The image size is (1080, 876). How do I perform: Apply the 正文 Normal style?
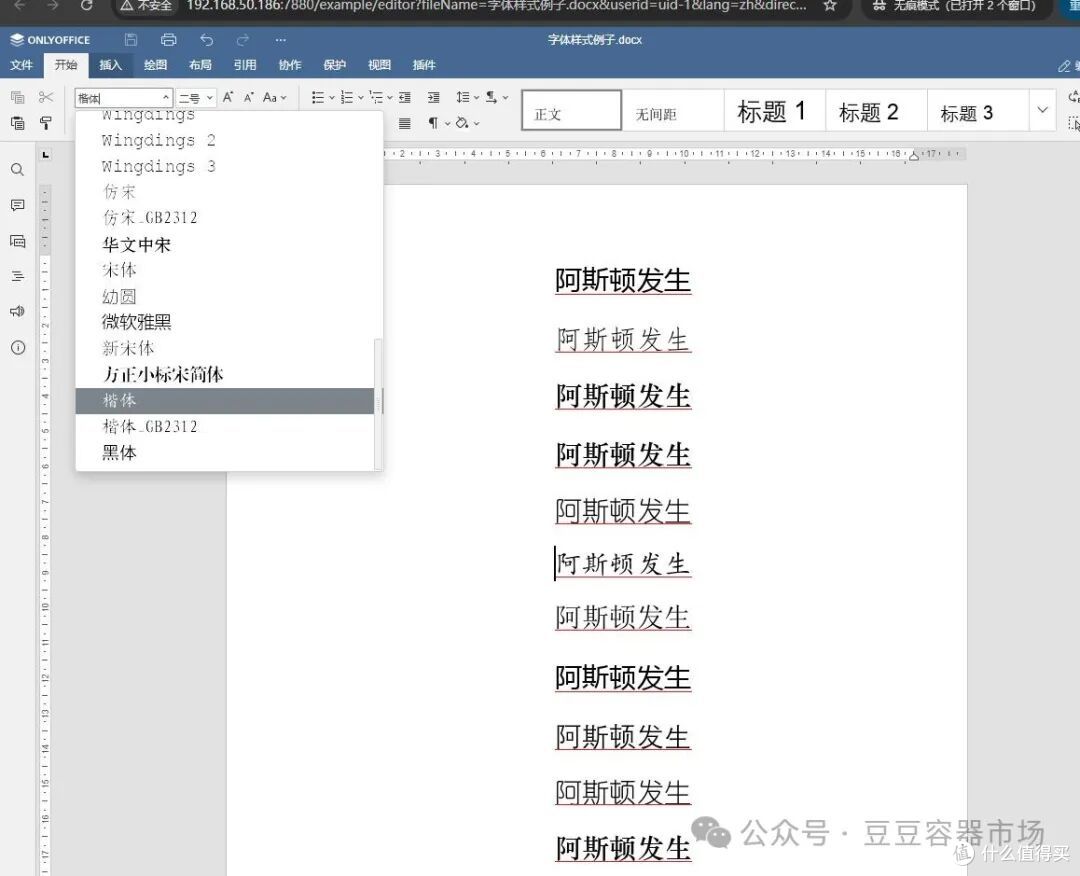point(571,110)
